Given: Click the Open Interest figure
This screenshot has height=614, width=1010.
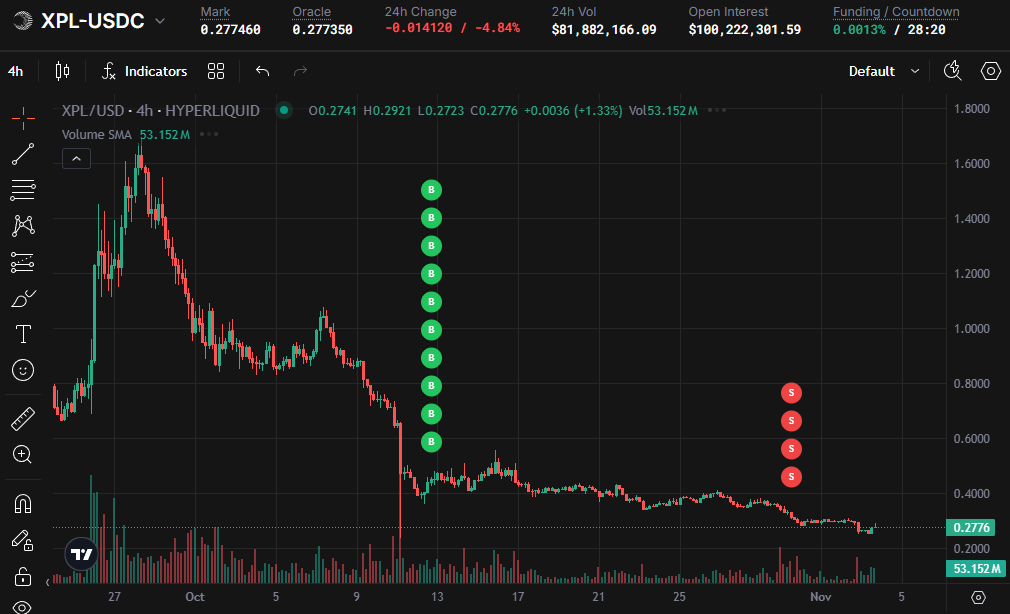Looking at the screenshot, I should click(x=745, y=30).
